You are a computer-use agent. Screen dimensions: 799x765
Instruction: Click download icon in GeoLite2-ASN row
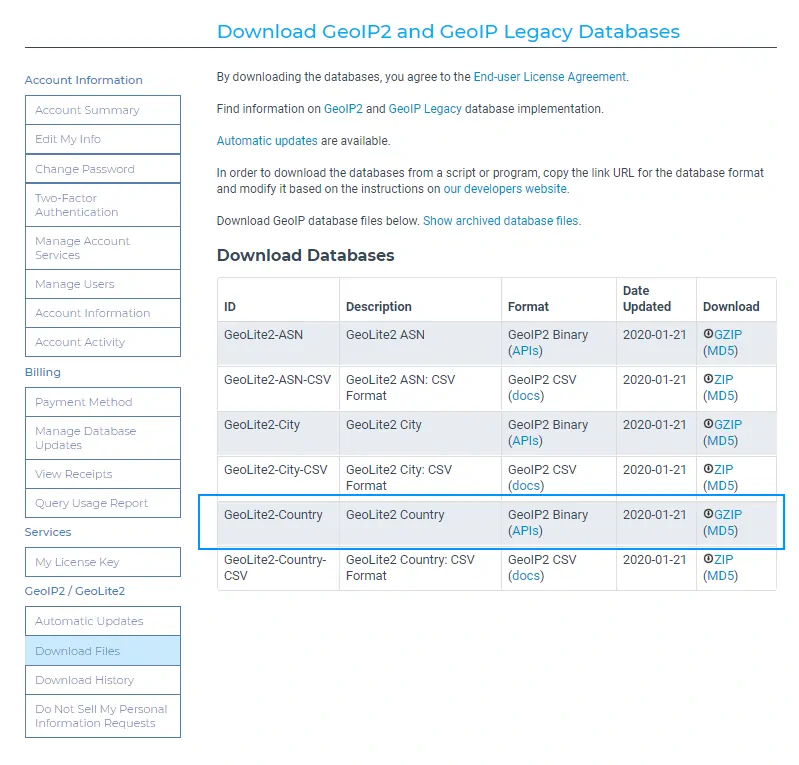pos(708,334)
